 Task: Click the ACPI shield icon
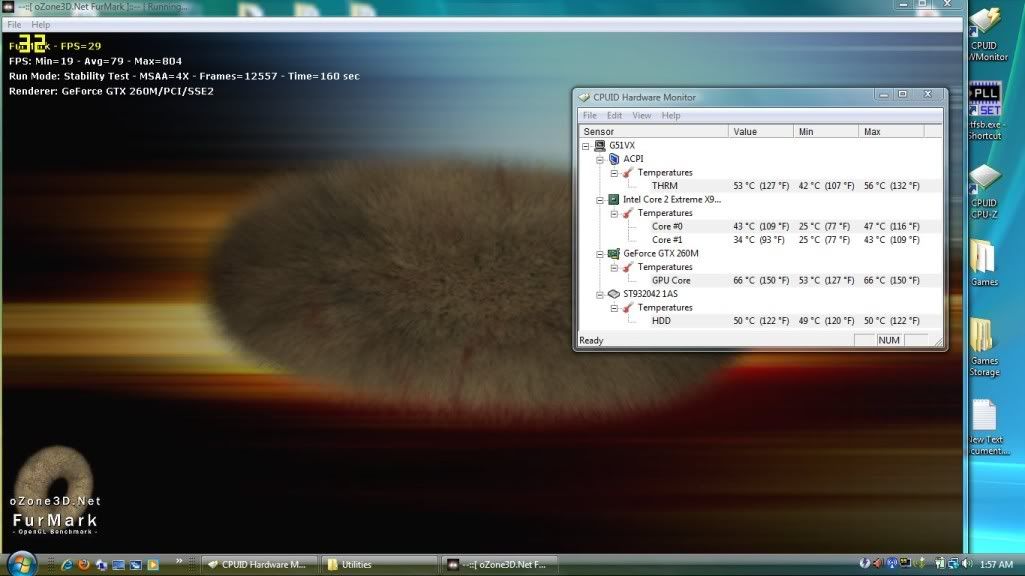[614, 159]
